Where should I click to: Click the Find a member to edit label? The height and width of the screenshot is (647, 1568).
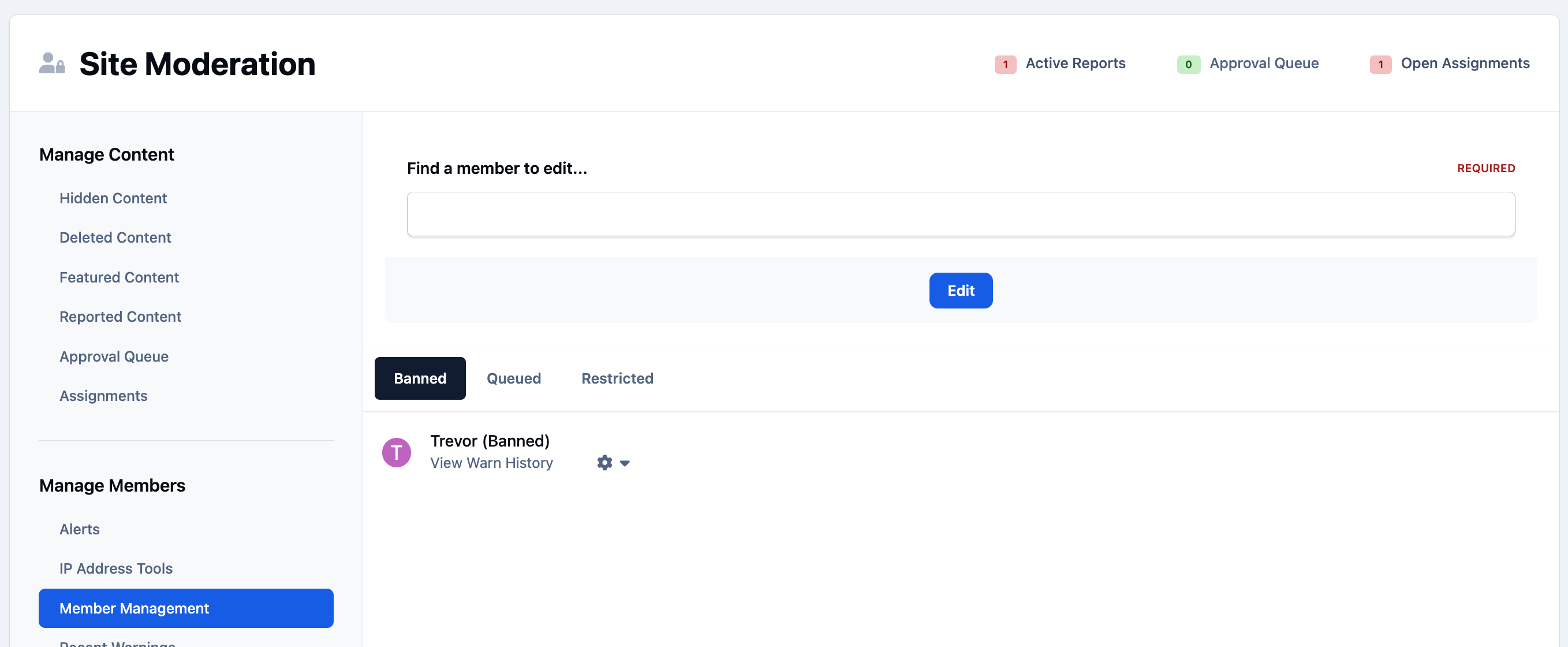tap(496, 168)
